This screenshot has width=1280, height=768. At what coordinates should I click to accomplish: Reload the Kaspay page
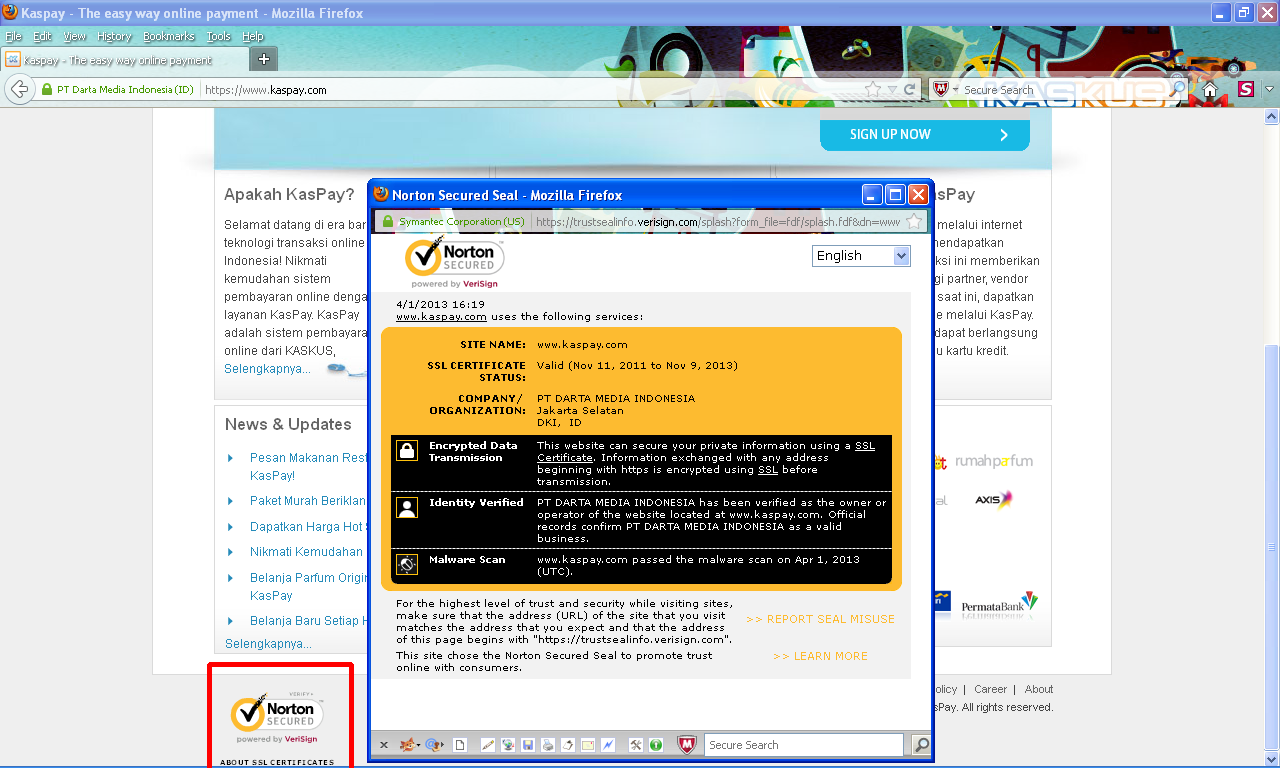click(x=910, y=89)
